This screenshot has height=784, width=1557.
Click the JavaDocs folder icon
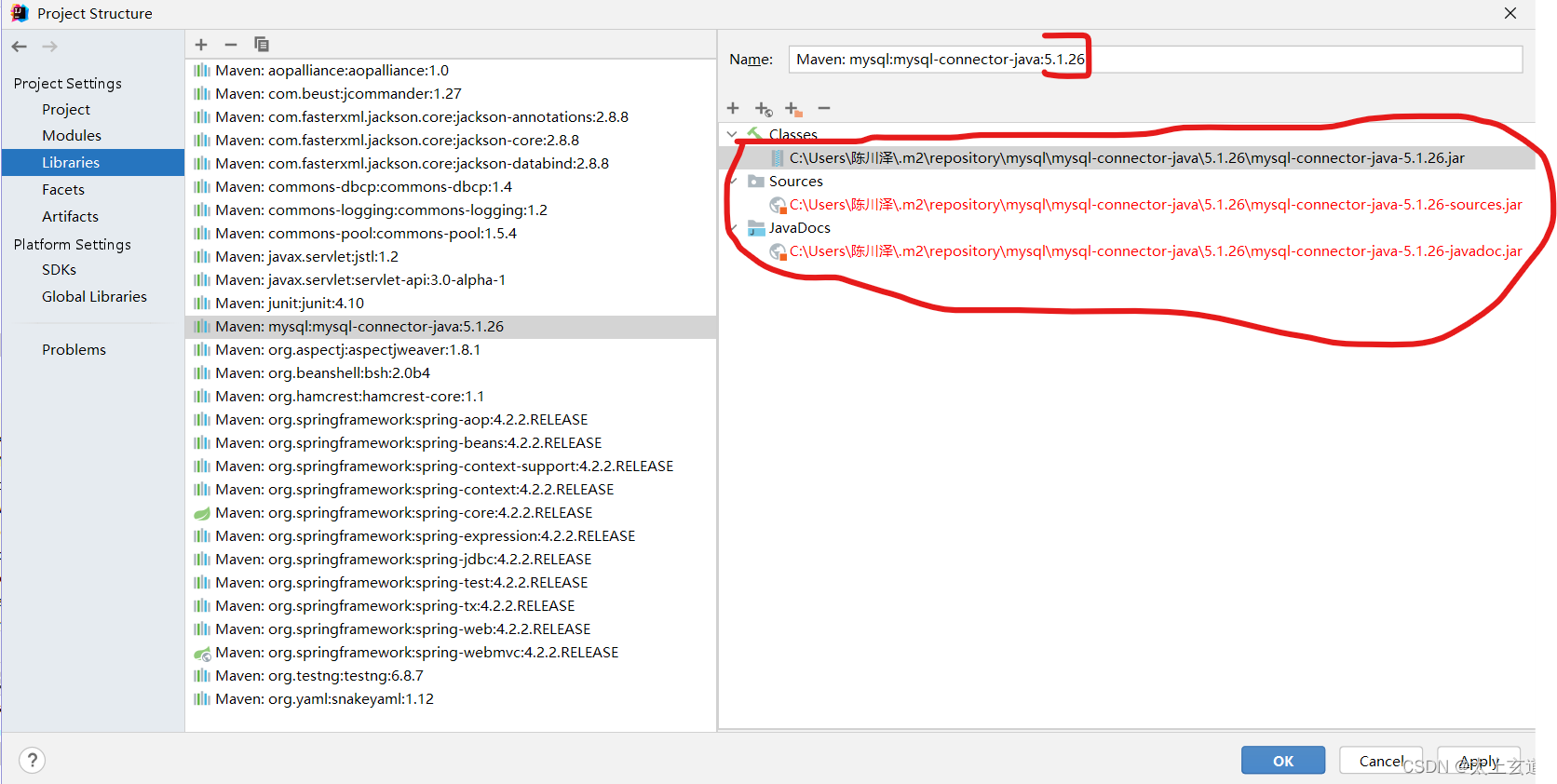pyautogui.click(x=756, y=228)
